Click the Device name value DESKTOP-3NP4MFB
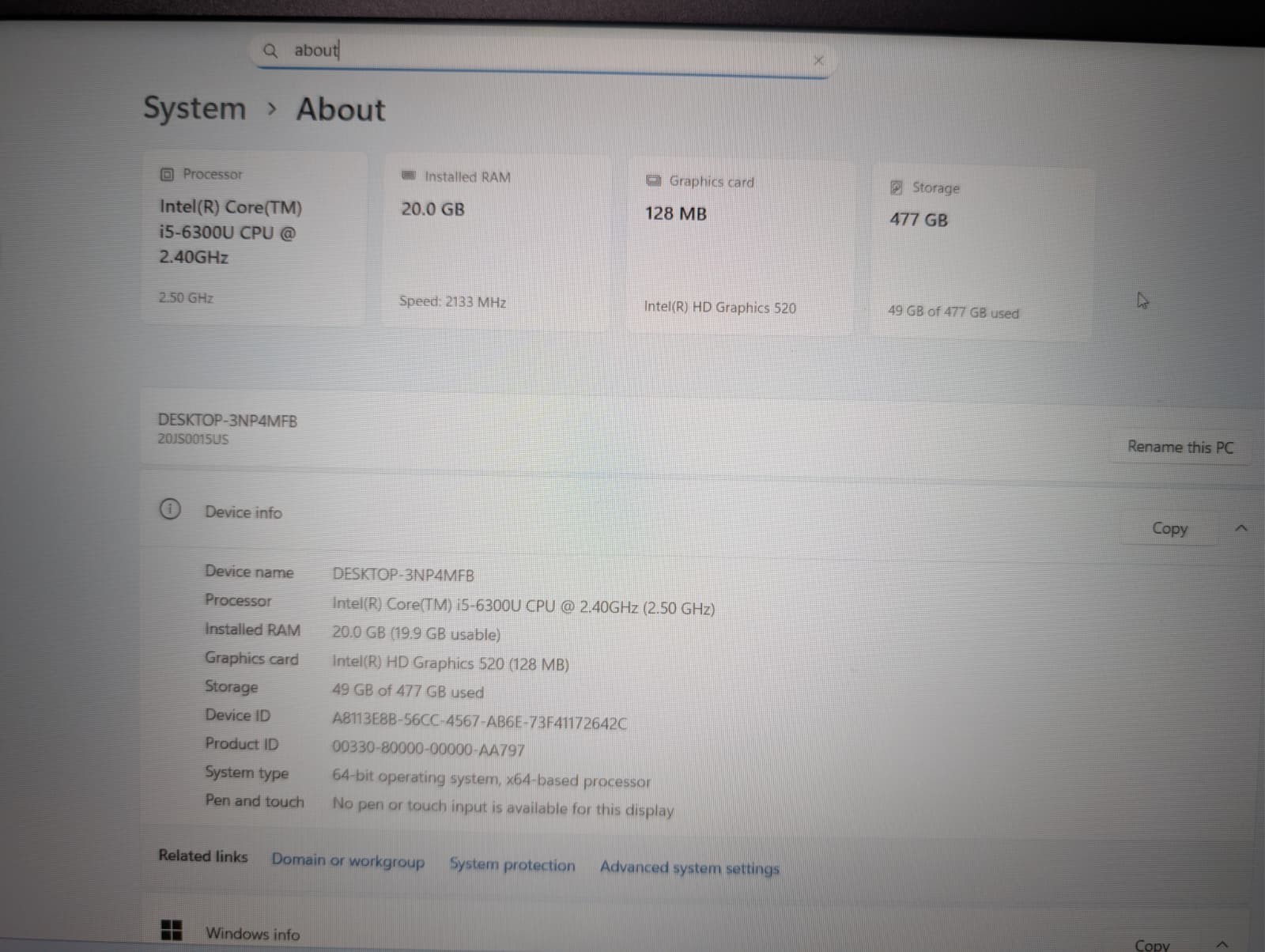The height and width of the screenshot is (952, 1265). (x=403, y=575)
